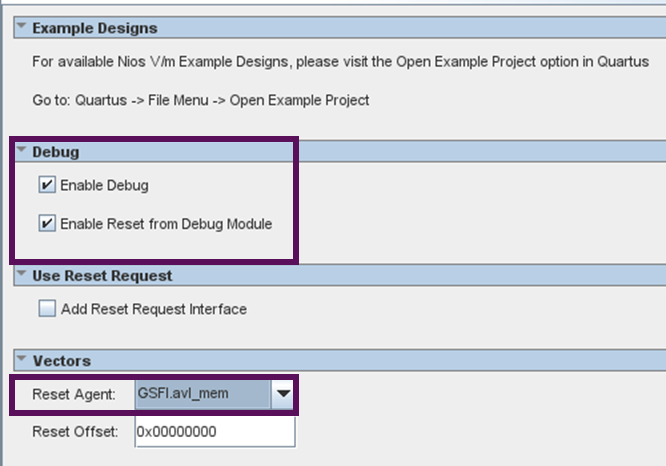Collapse the Example Designs section triangle
666x466 pixels.
(x=21, y=26)
